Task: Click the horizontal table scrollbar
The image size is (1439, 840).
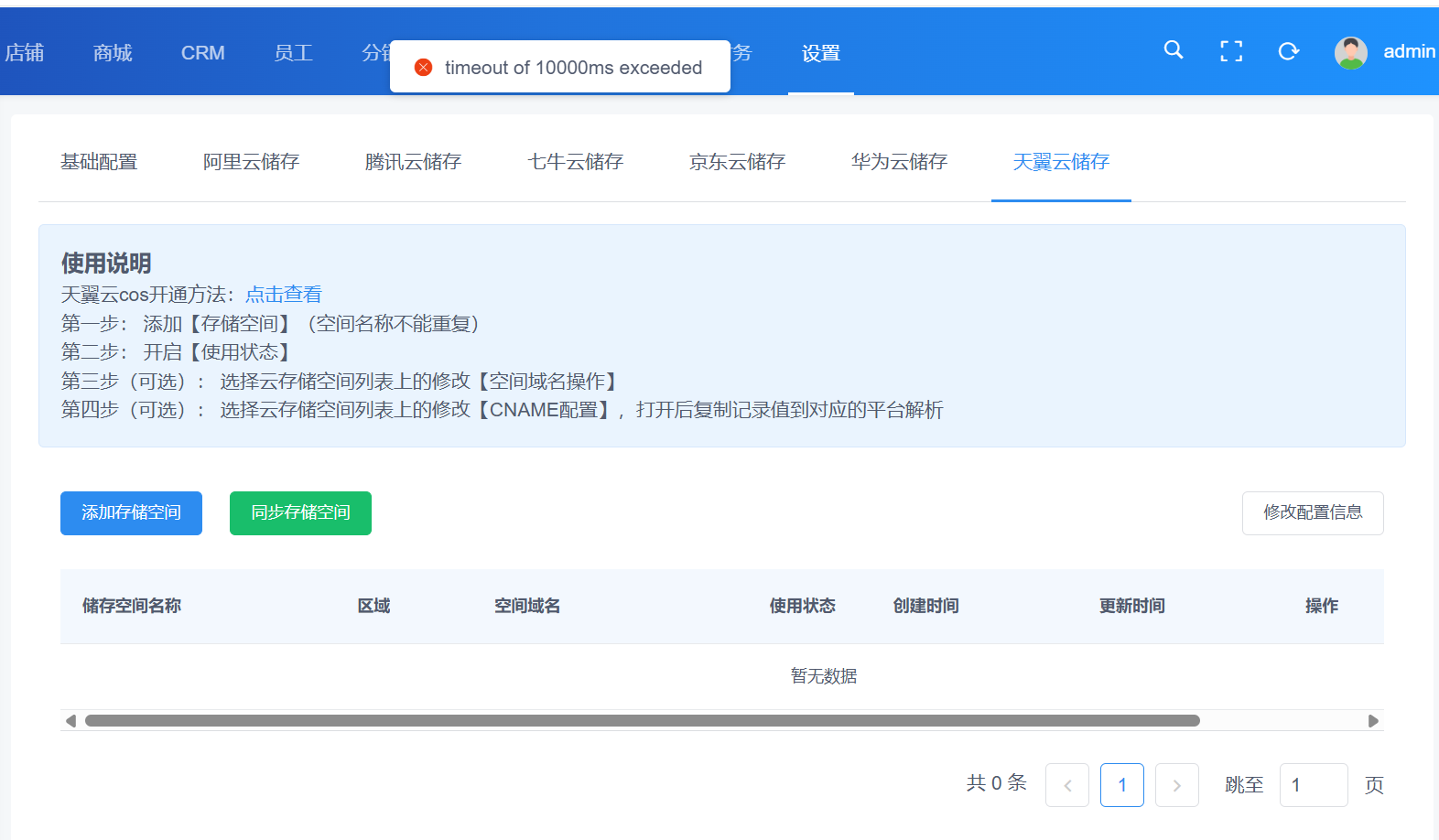Action: click(x=641, y=721)
